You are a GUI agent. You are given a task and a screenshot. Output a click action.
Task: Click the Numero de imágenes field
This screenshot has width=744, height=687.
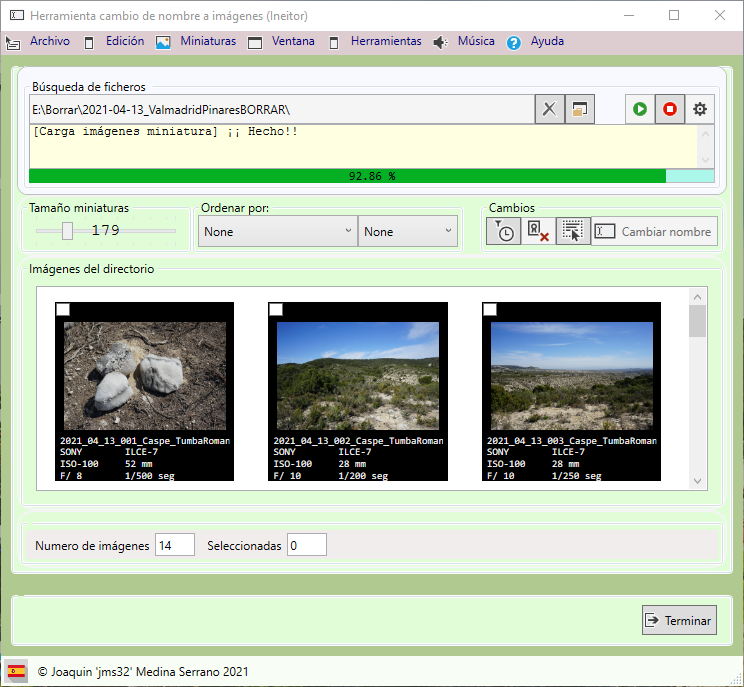(175, 545)
